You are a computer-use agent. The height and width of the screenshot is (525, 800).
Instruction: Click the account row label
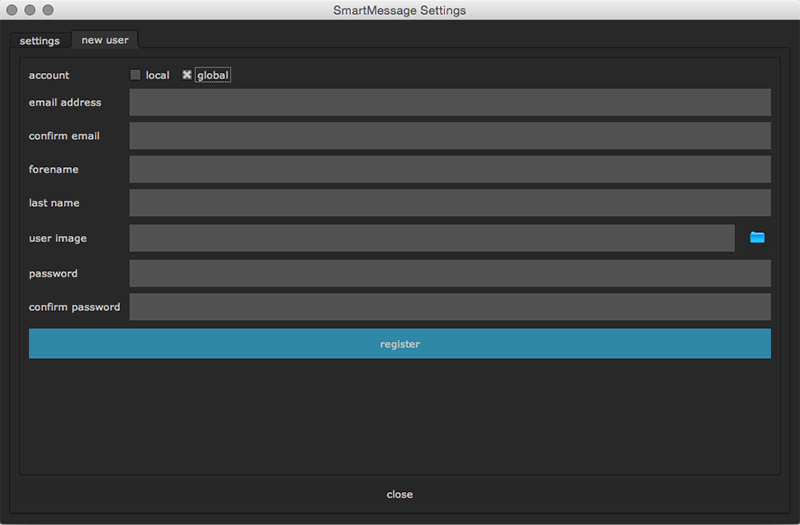[49, 75]
